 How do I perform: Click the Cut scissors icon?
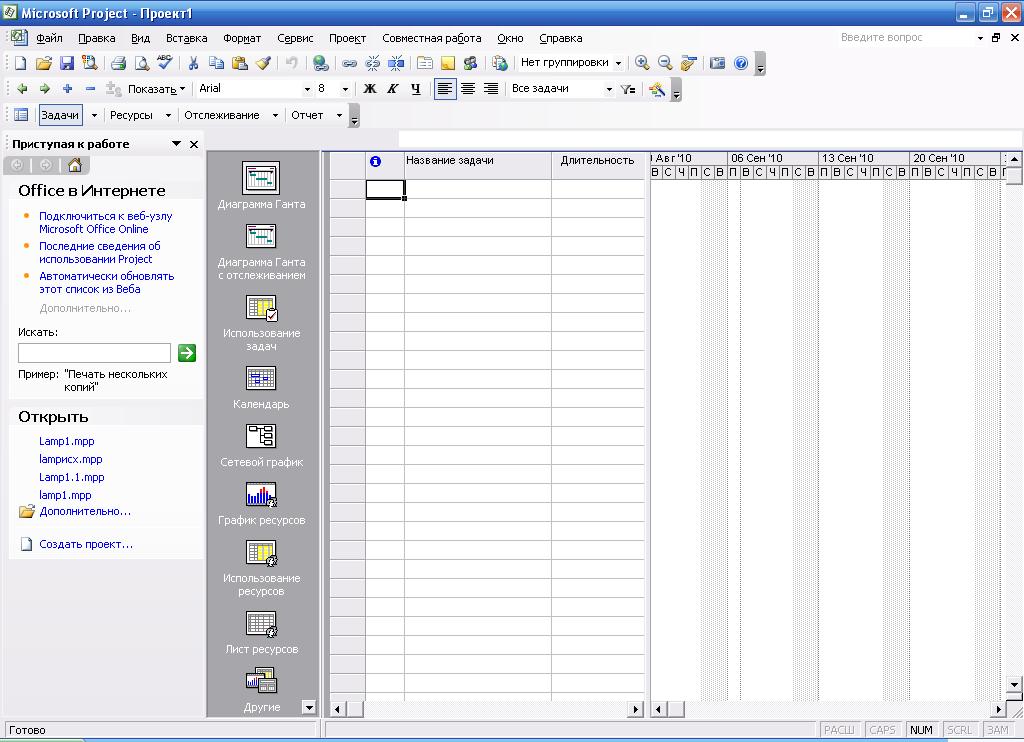click(193, 63)
